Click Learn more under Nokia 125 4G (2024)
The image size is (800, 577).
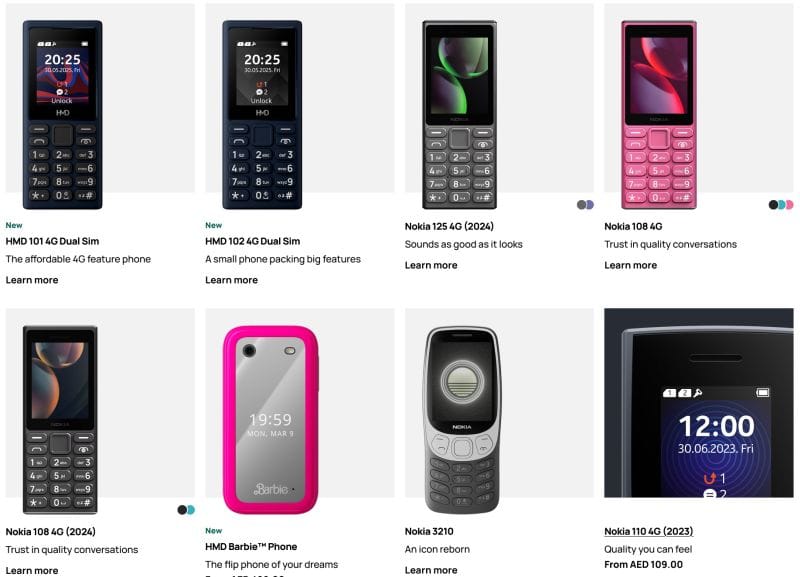(x=431, y=265)
